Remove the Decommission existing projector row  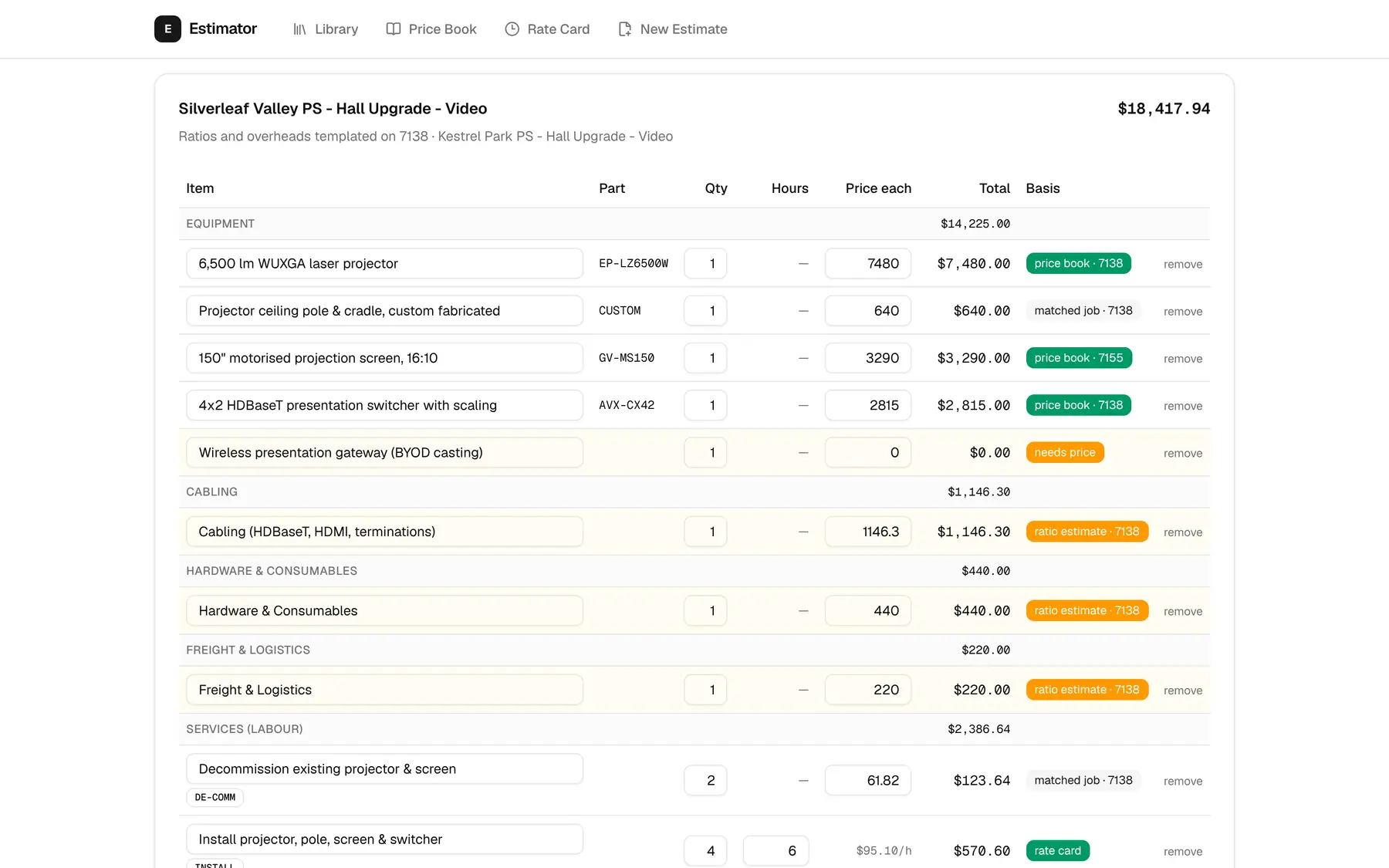point(1183,781)
